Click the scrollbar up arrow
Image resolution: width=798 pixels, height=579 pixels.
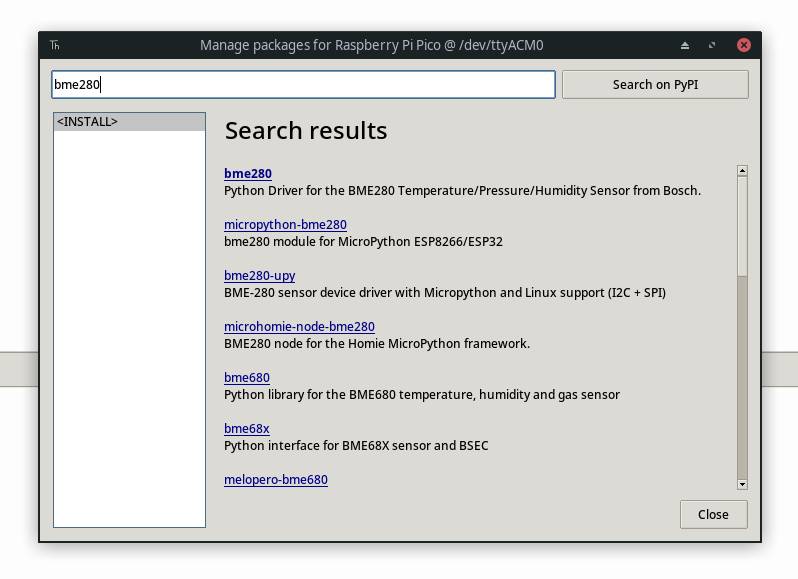(742, 170)
